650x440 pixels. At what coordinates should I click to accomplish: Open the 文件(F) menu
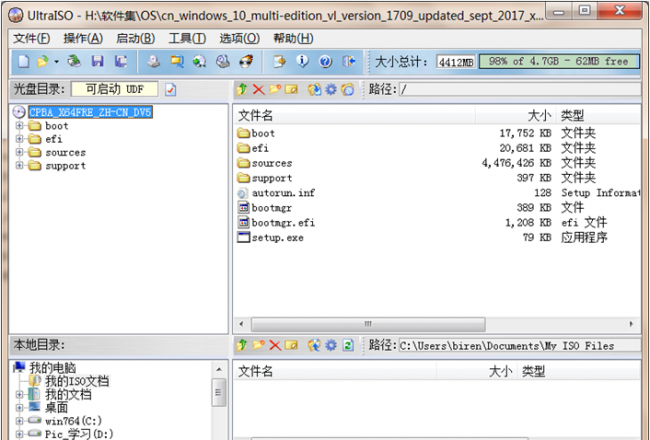click(x=32, y=39)
